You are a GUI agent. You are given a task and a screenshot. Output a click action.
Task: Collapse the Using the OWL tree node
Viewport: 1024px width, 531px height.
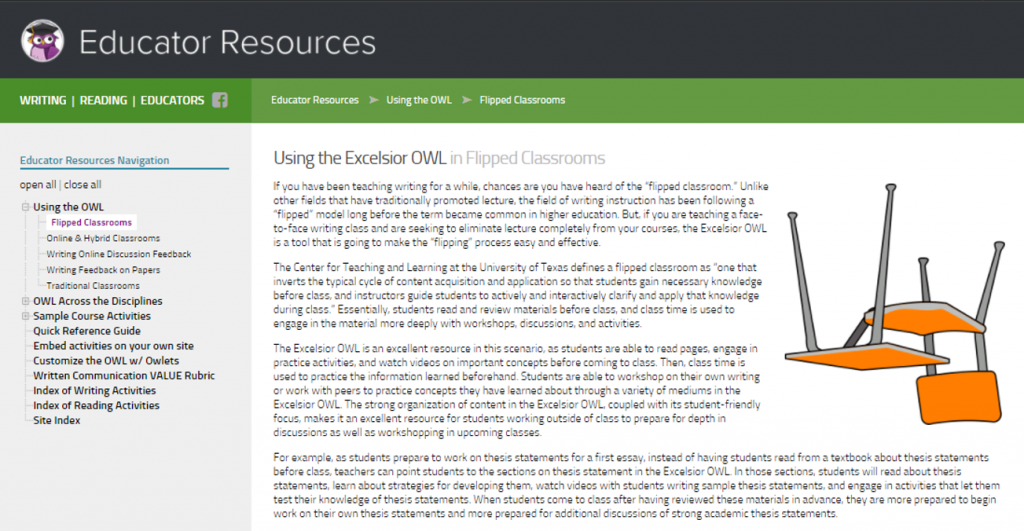[25, 206]
